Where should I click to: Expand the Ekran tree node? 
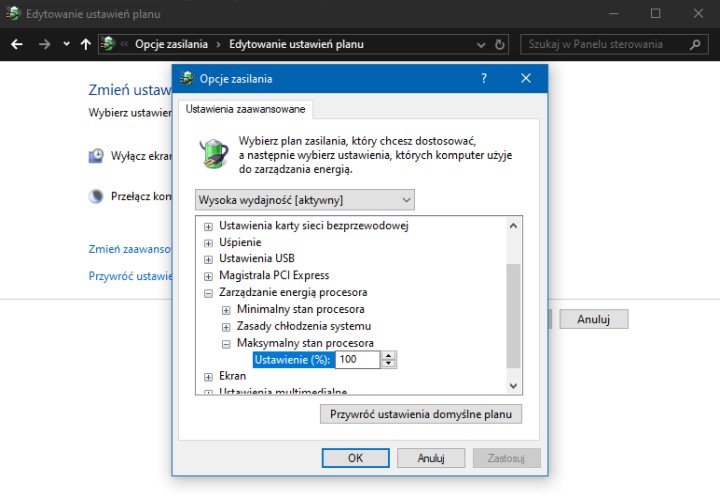pos(209,376)
